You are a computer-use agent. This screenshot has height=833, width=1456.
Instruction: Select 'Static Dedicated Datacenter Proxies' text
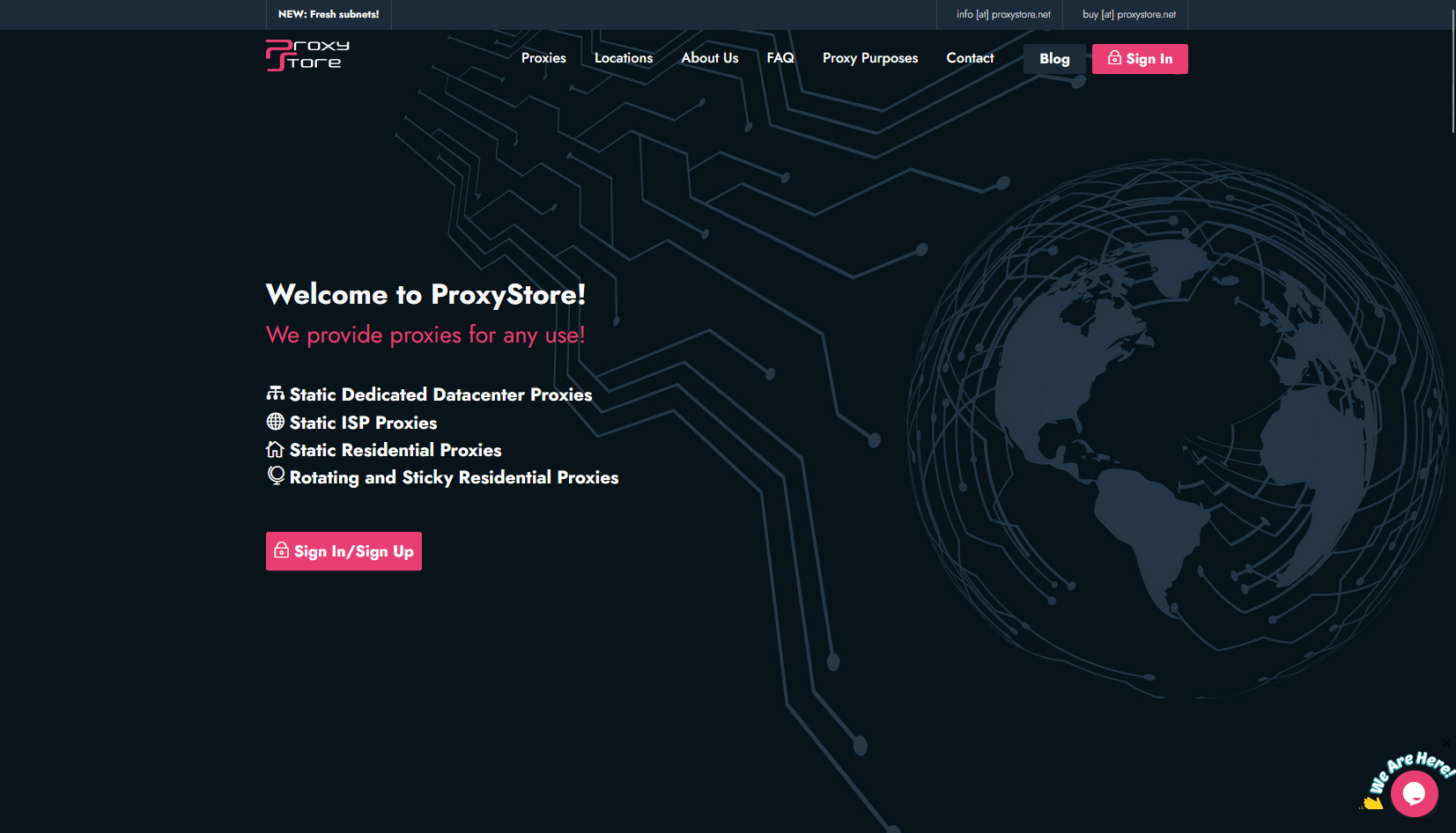click(441, 394)
